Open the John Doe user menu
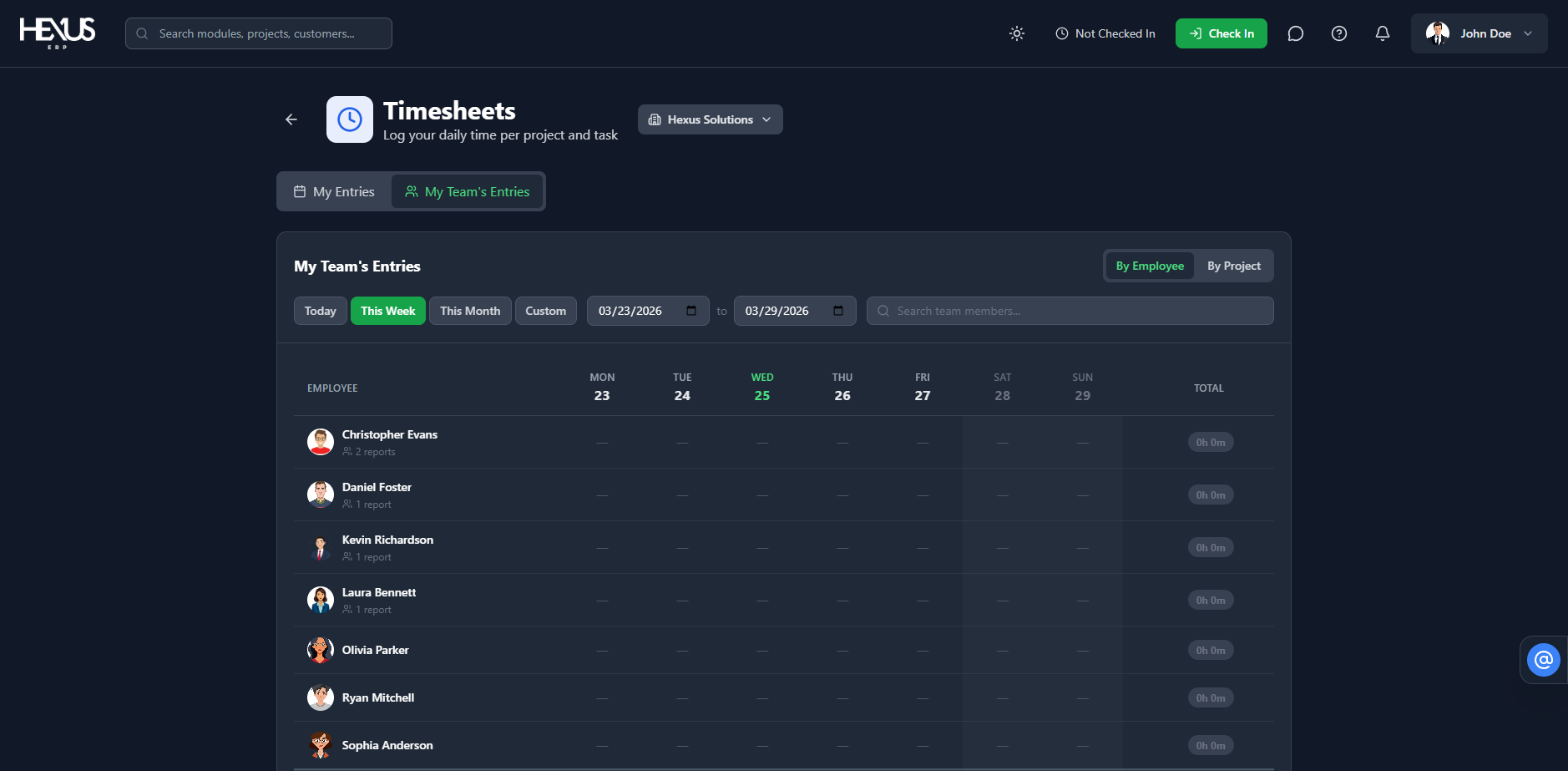The image size is (1568, 771). (1479, 33)
